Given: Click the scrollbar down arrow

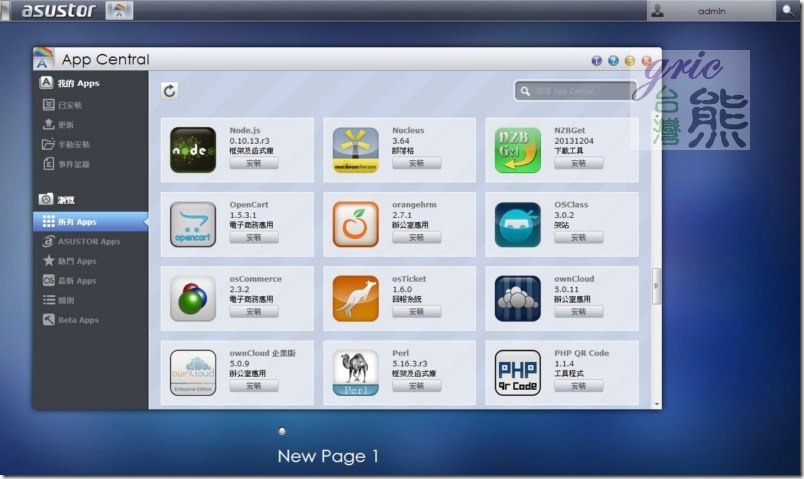Looking at the screenshot, I should pos(656,404).
